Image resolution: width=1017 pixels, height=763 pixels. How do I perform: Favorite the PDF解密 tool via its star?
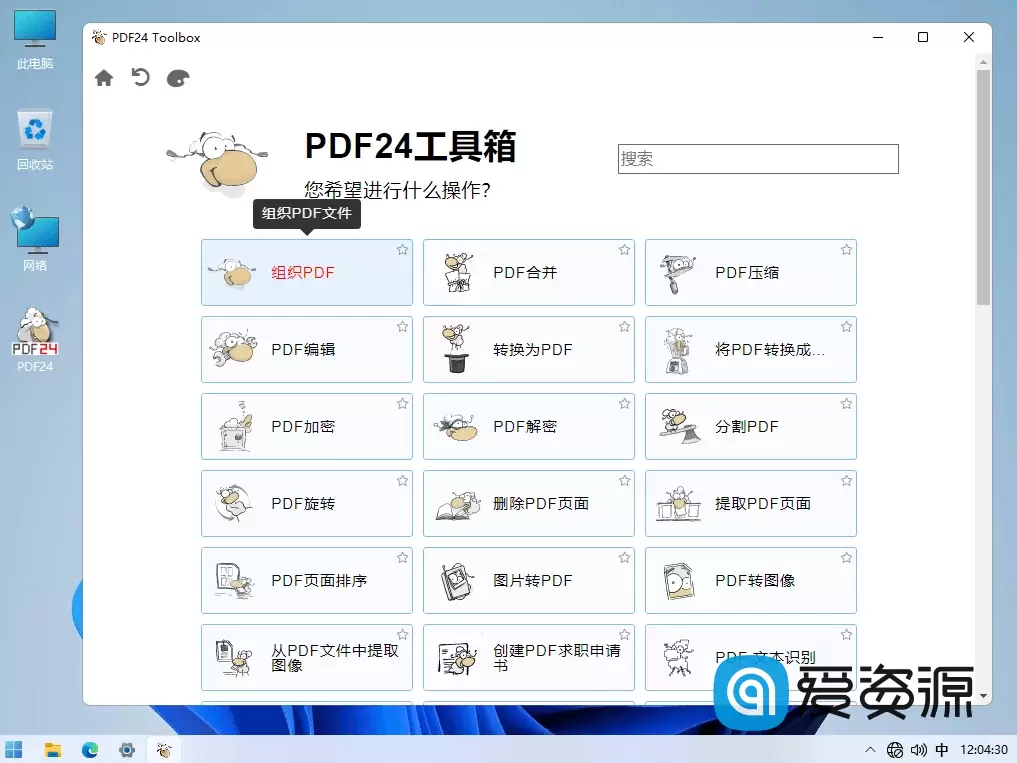[624, 403]
